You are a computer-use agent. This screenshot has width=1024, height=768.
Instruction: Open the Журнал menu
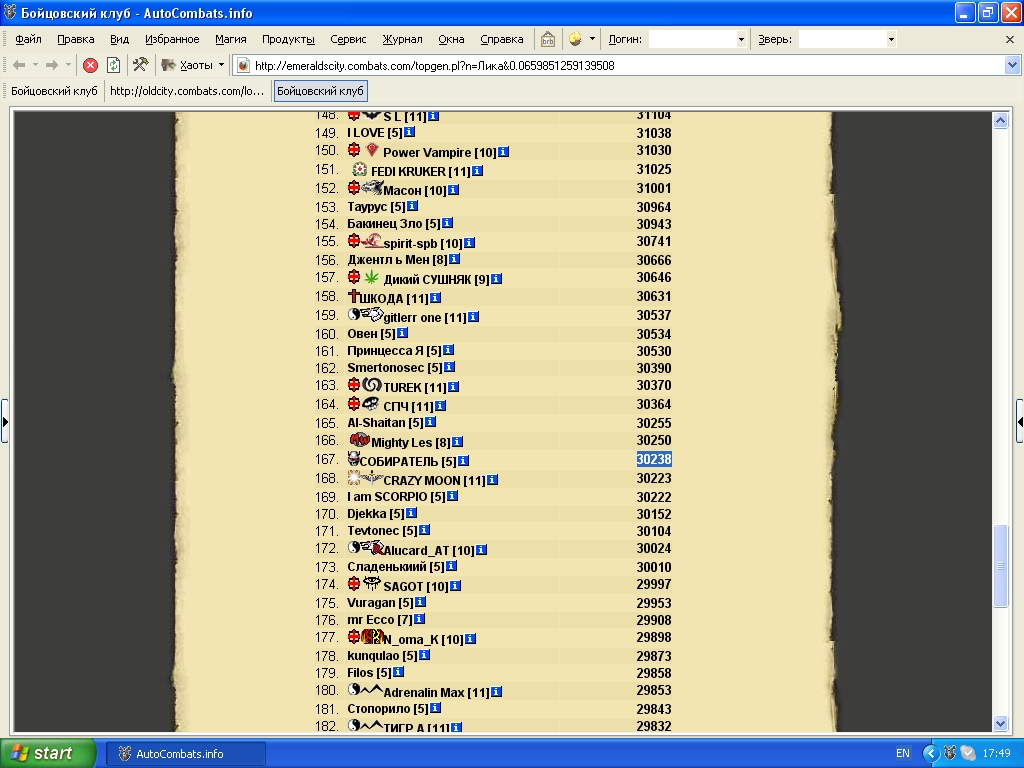coord(402,39)
